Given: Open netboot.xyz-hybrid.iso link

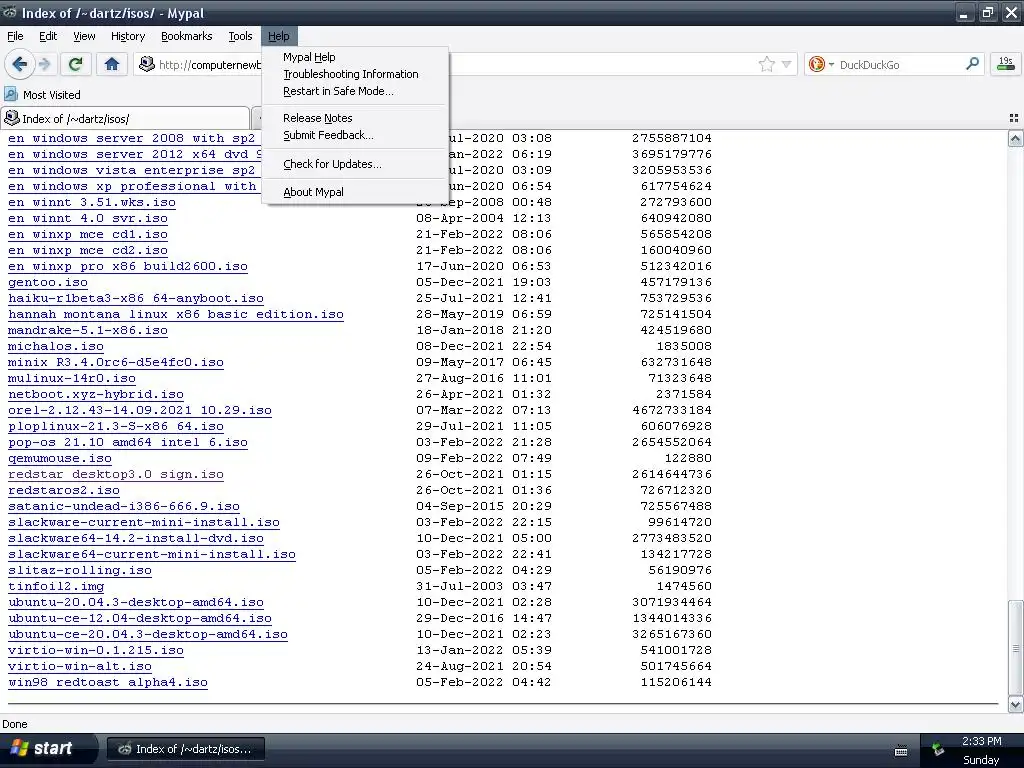Looking at the screenshot, I should [95, 394].
